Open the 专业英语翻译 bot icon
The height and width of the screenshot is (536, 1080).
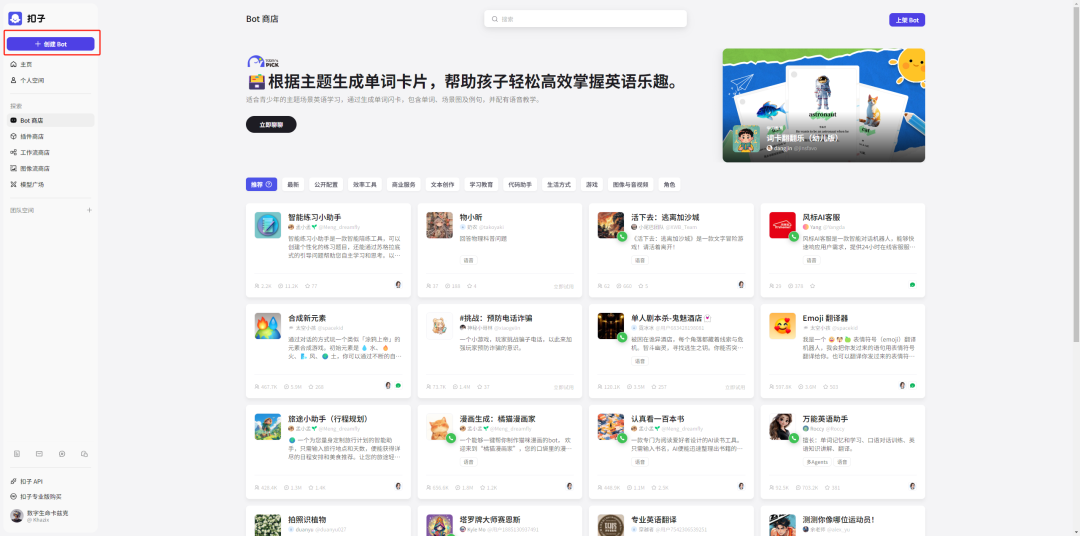[611, 525]
